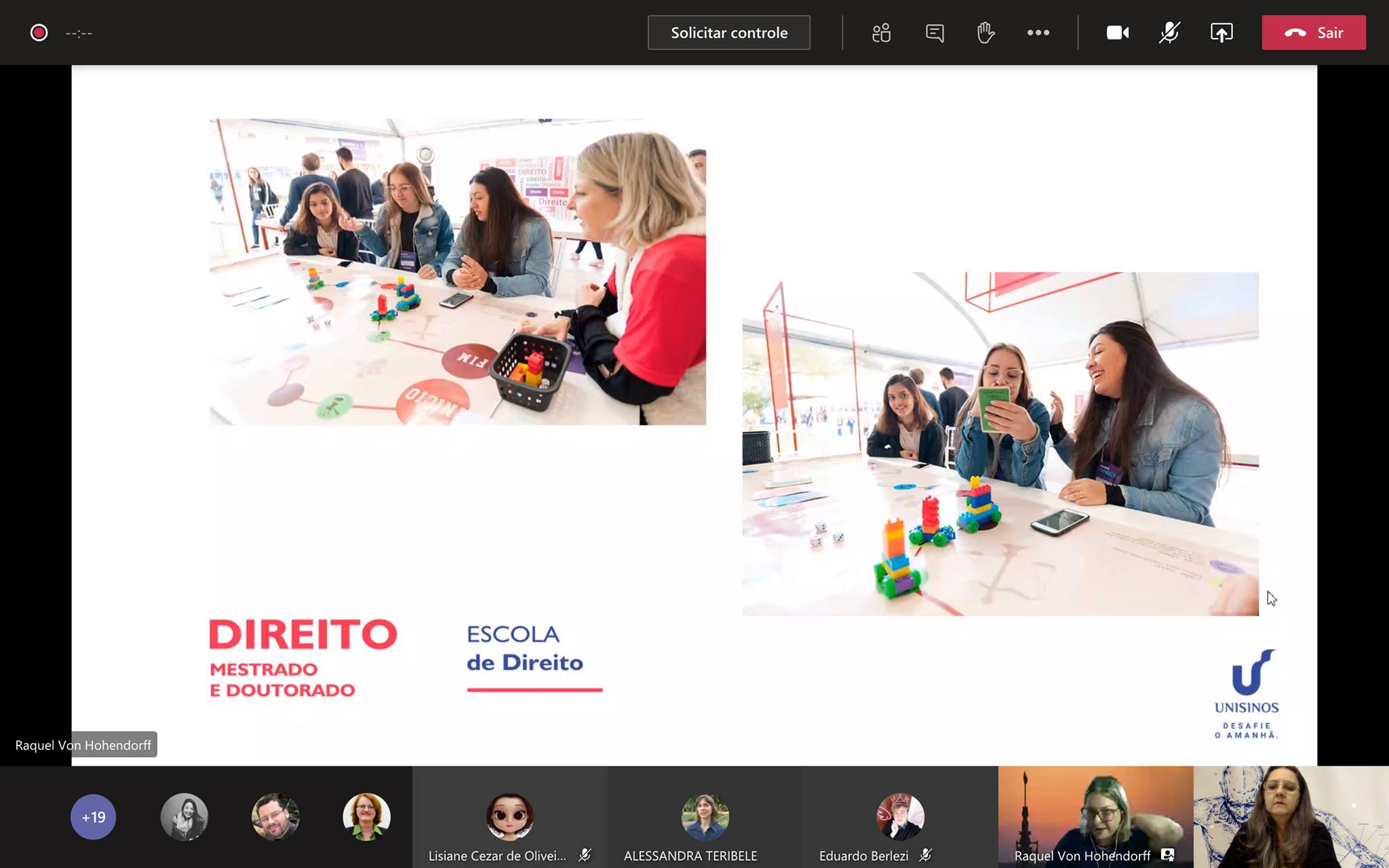Click DIREITO MESTRADO E DOUTORADO logo
The height and width of the screenshot is (868, 1389).
click(302, 658)
